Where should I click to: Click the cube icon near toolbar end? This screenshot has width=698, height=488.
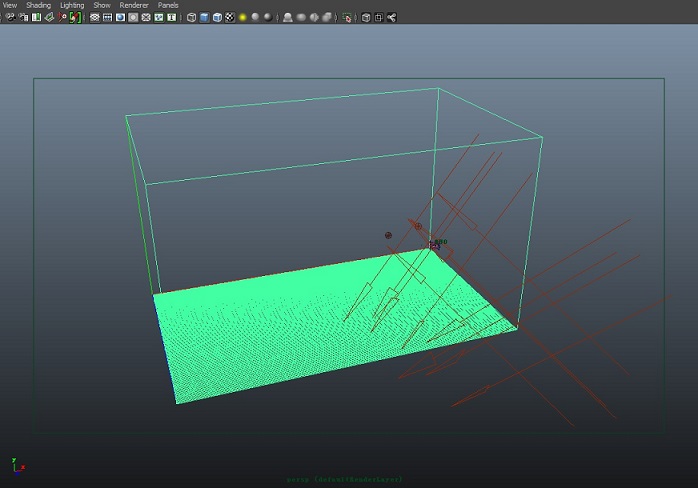coord(366,17)
